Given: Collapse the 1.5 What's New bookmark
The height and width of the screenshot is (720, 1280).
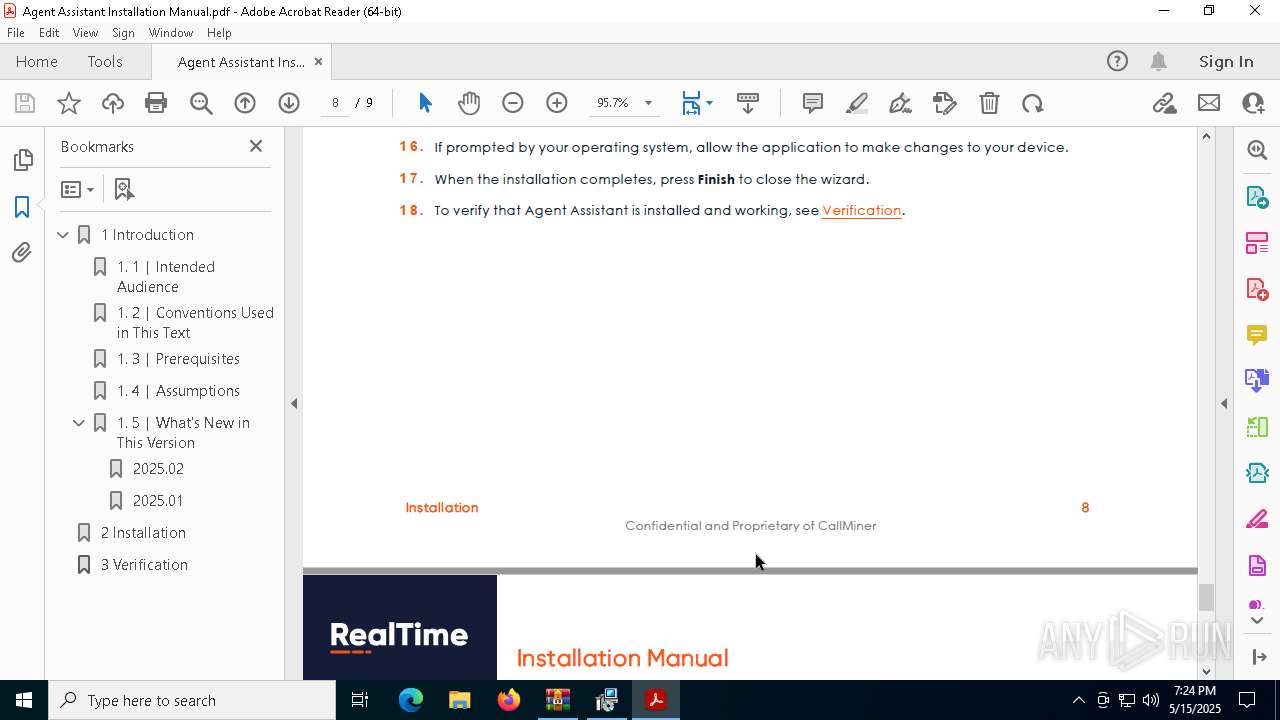Looking at the screenshot, I should point(79,423).
